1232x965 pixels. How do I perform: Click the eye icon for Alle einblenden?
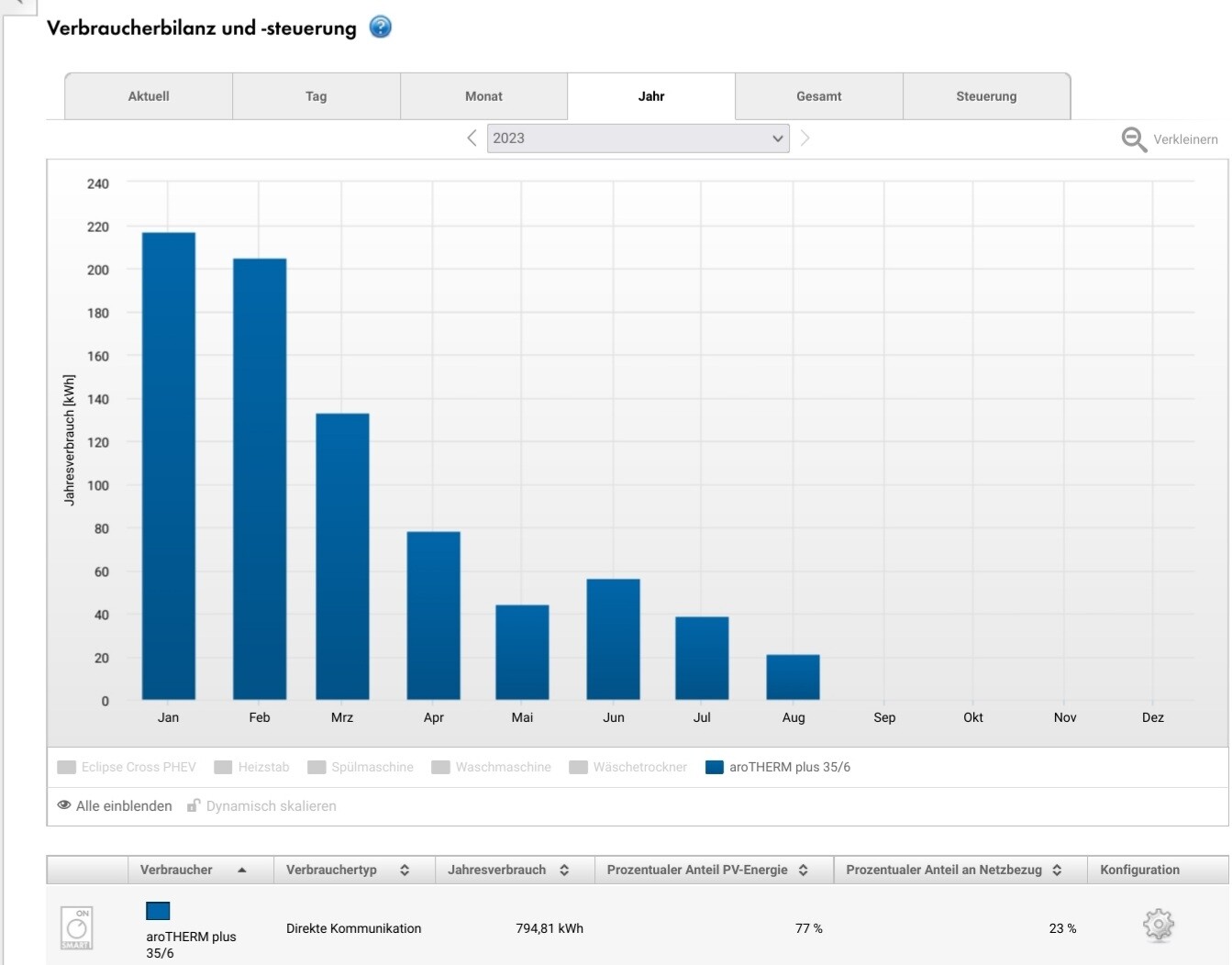pyautogui.click(x=64, y=805)
